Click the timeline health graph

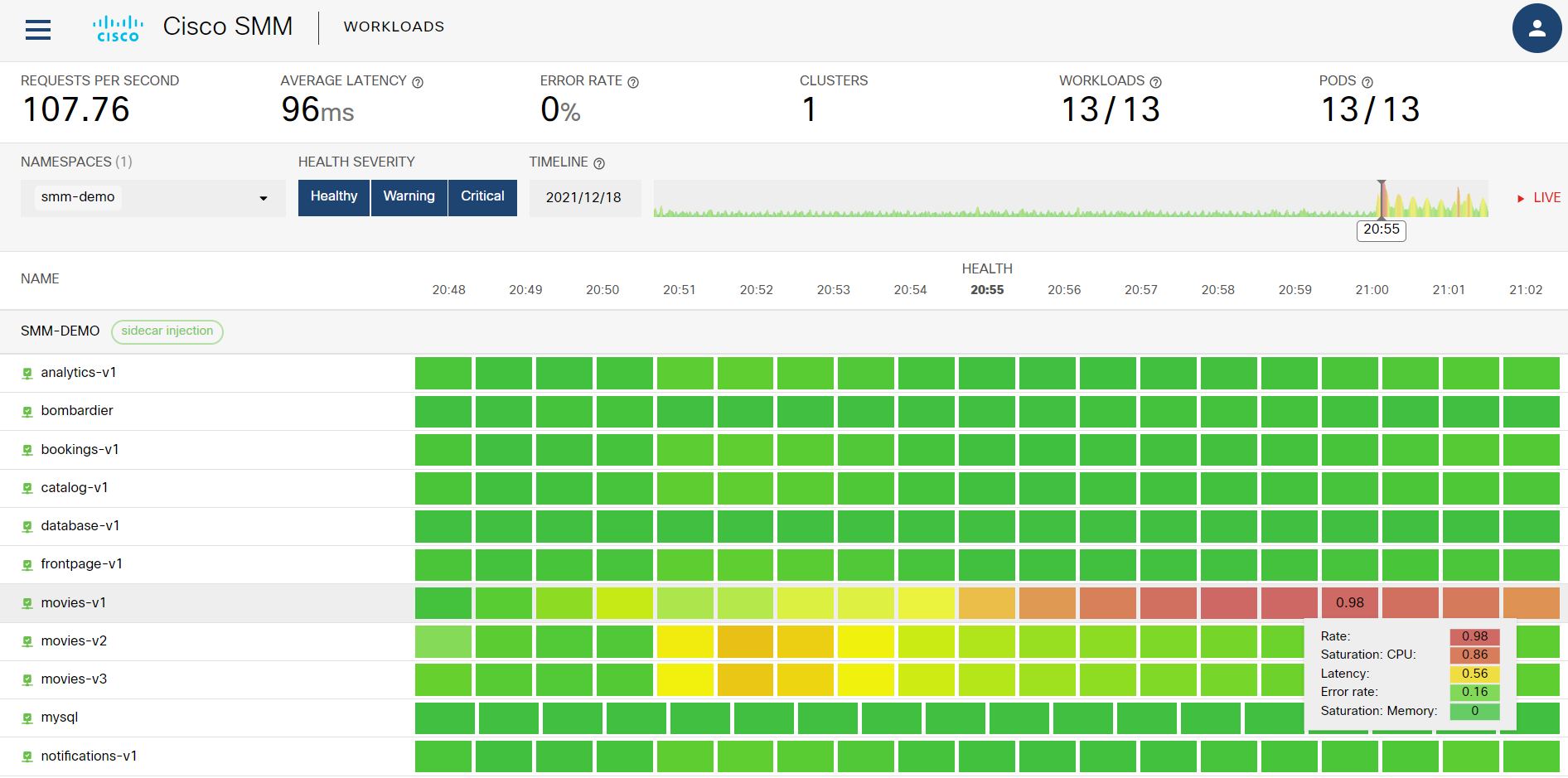coord(1071,199)
